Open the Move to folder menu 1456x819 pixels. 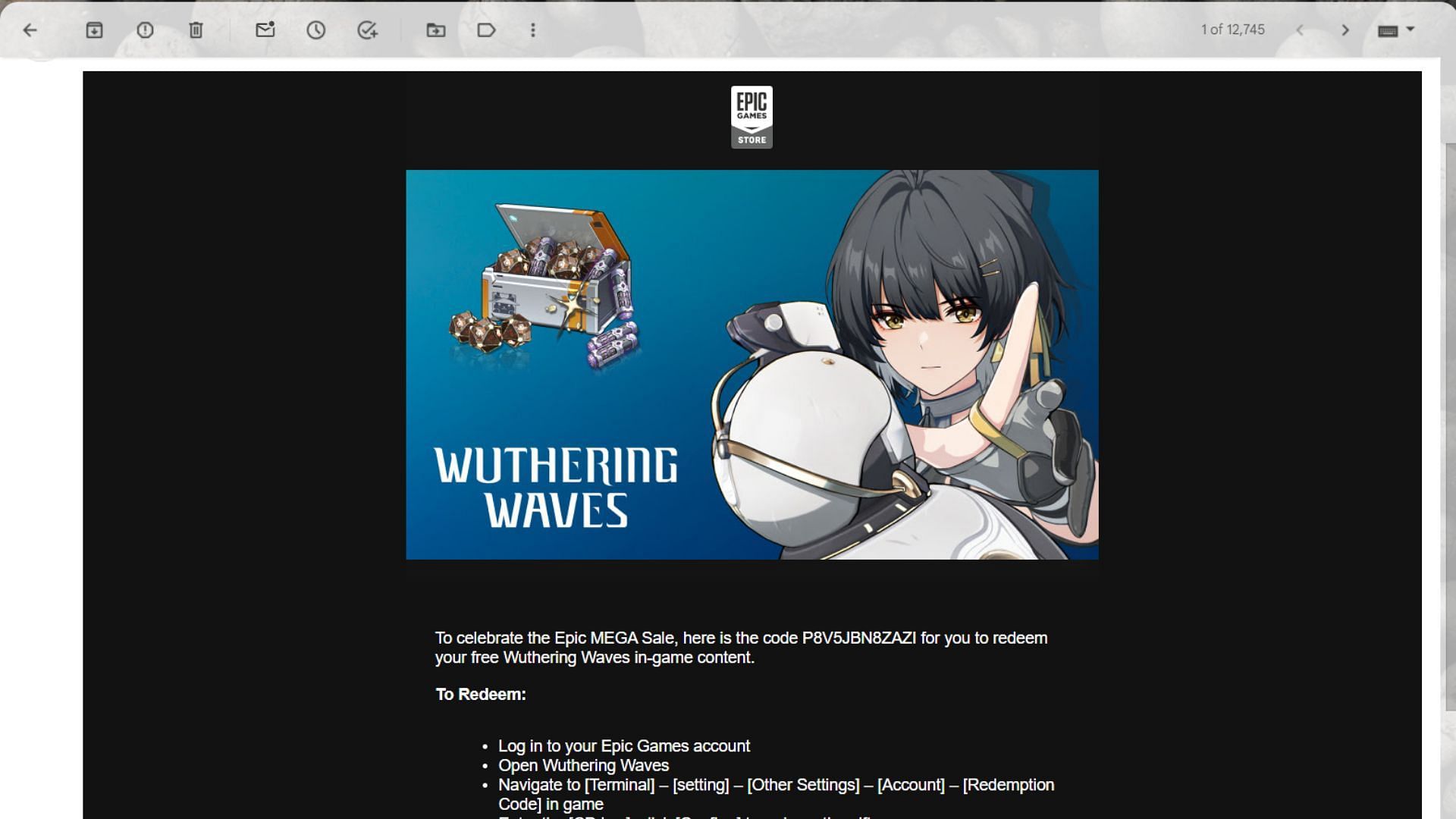point(435,30)
